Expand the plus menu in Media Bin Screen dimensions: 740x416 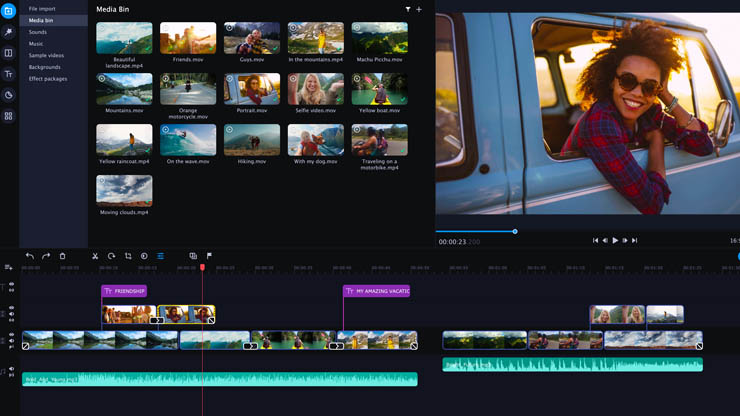[419, 9]
